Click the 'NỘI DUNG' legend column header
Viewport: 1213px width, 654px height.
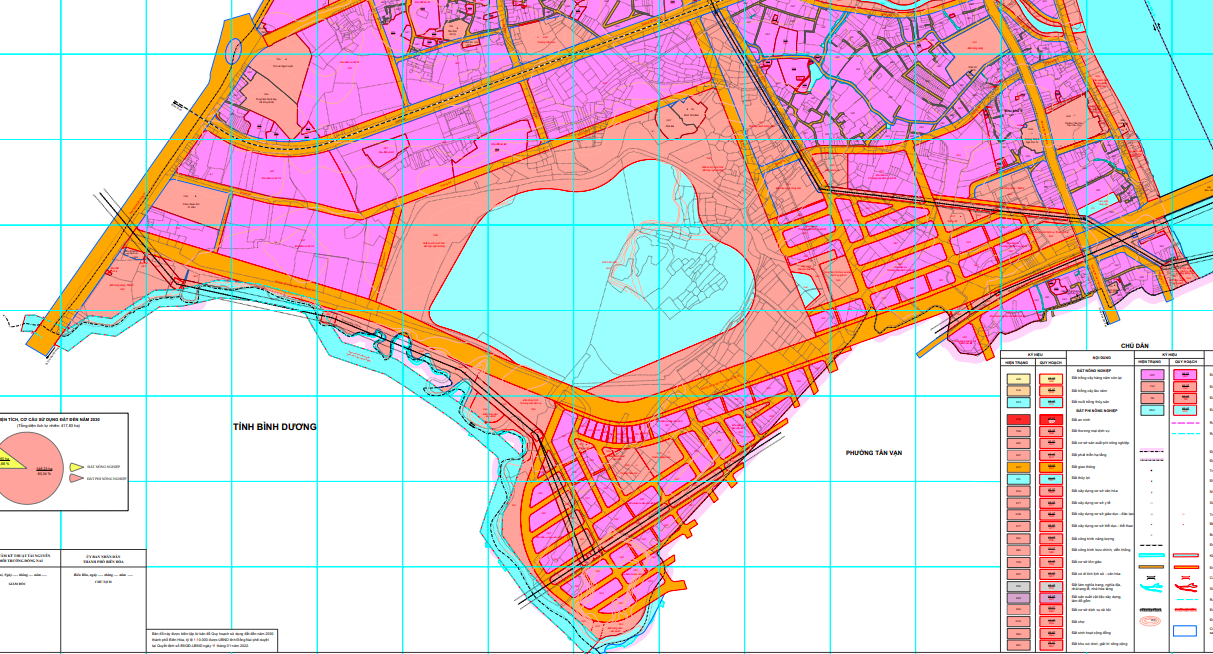coord(1101,357)
